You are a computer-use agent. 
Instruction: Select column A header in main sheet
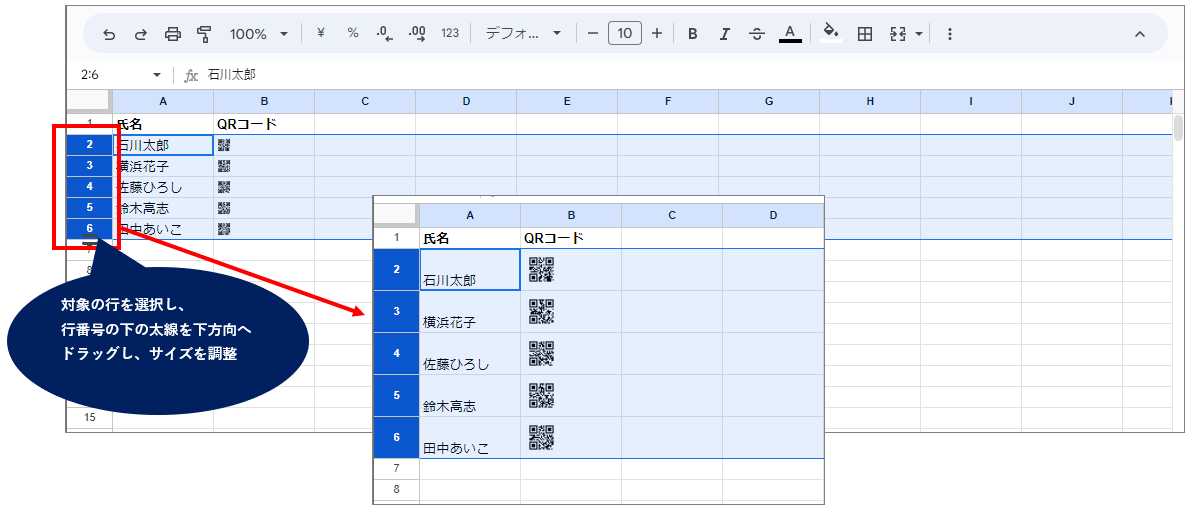point(163,101)
